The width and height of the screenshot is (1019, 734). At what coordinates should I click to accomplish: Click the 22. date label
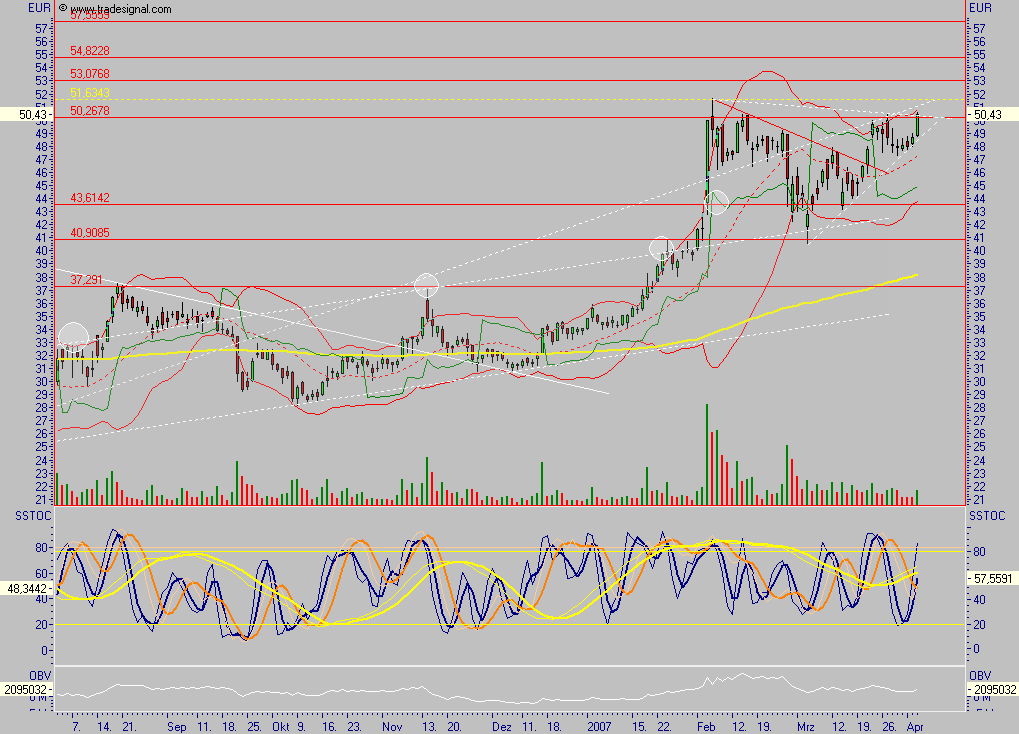(x=664, y=726)
